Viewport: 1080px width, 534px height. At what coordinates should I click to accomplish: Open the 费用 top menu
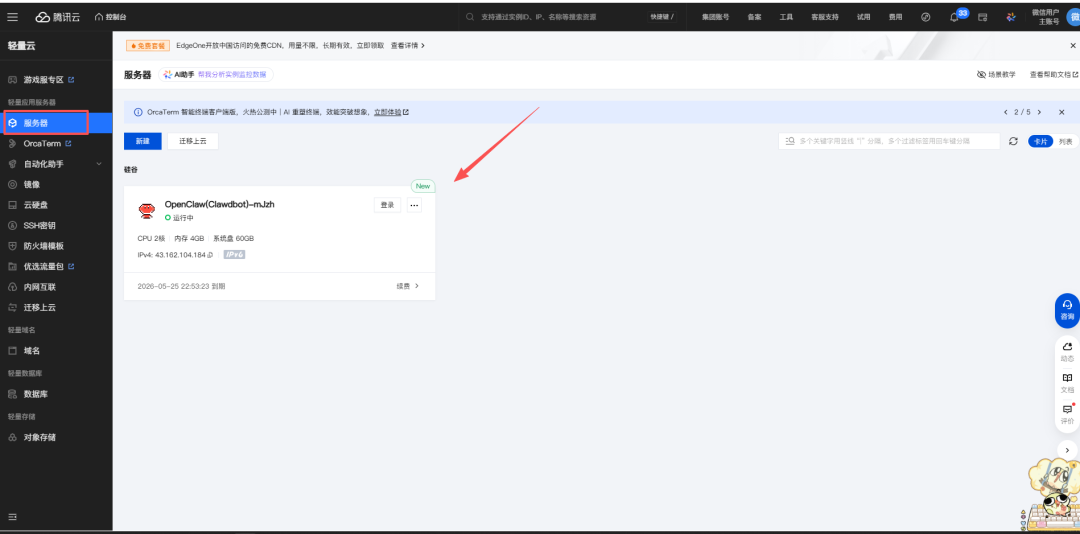click(x=895, y=17)
